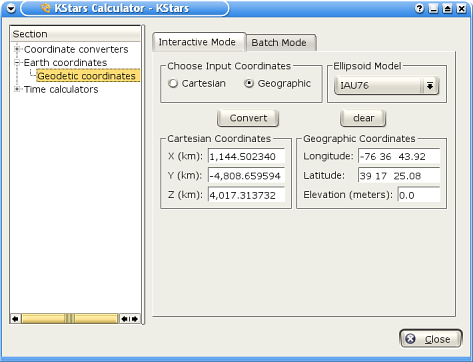Click the rightmost scroll-right arrow in Section panel
473x362 pixels.
pos(135,319)
